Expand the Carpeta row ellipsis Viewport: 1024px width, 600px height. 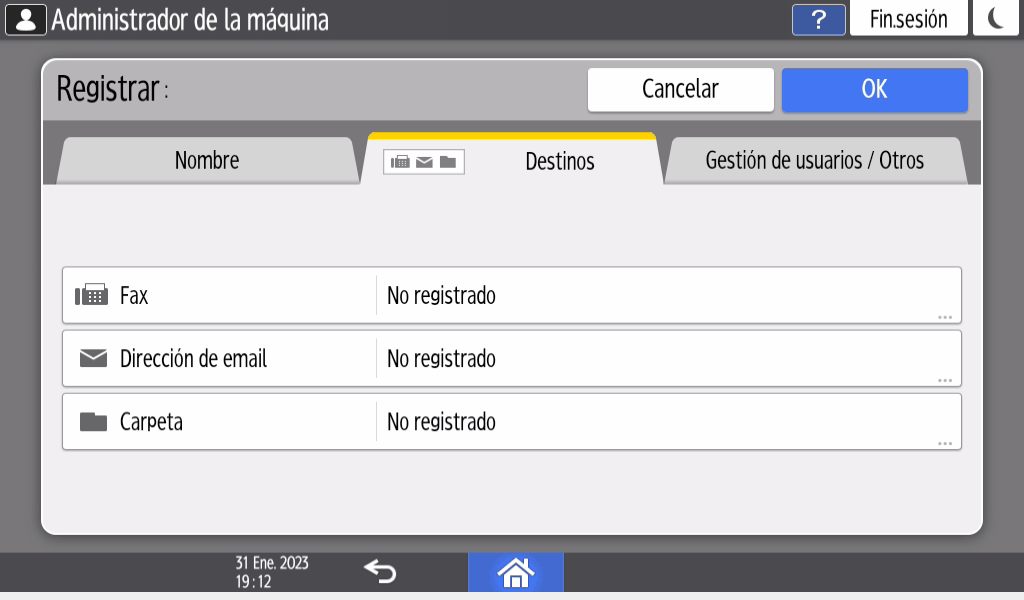point(944,443)
